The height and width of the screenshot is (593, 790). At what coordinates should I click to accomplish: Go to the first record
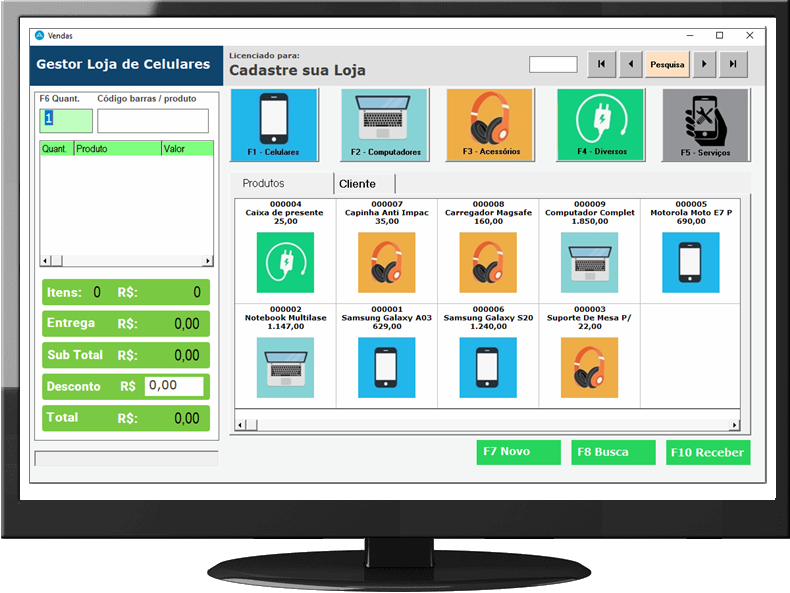click(x=601, y=64)
